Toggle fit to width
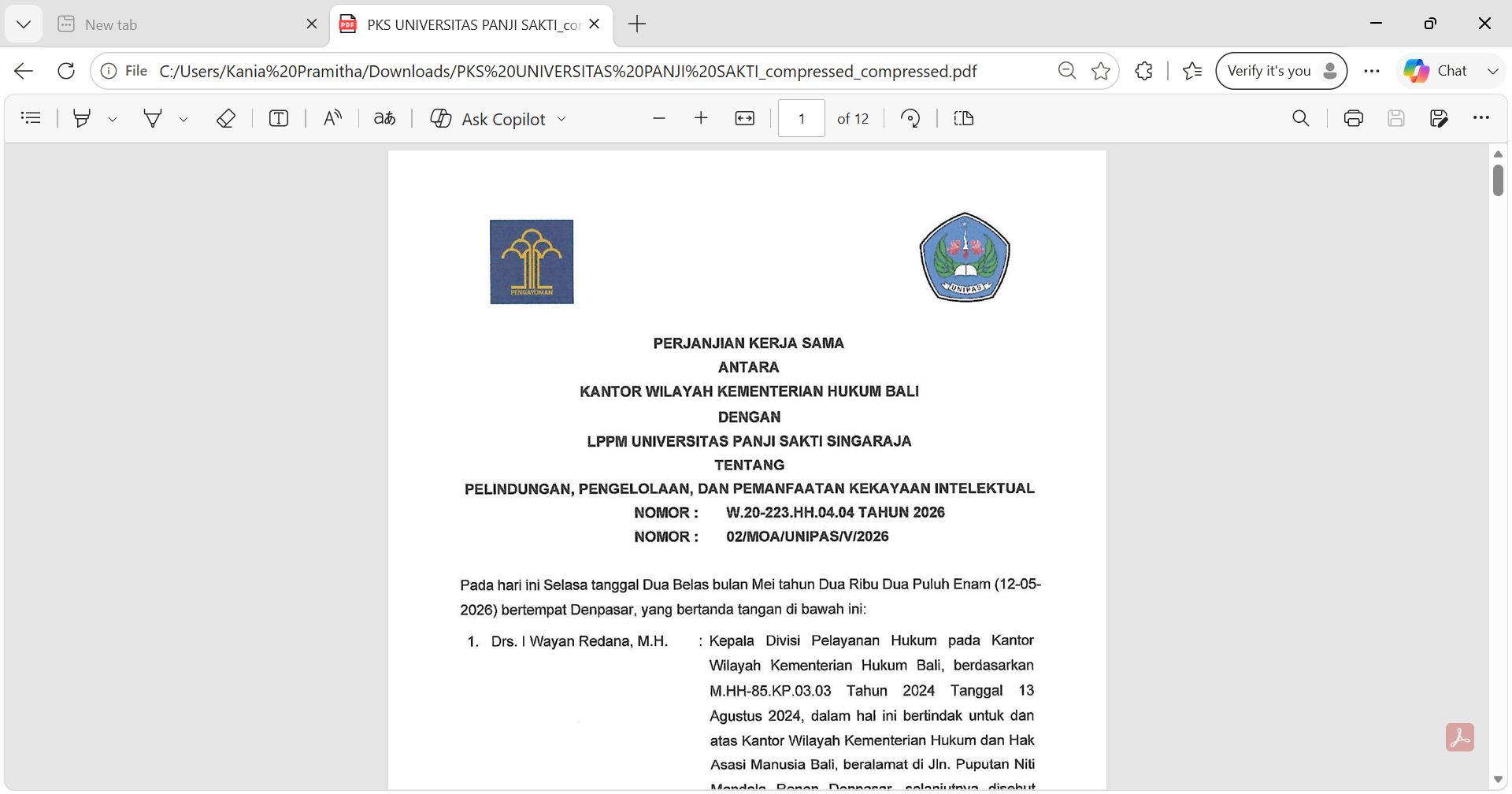Screen dimensions: 1512x794 pos(744,118)
